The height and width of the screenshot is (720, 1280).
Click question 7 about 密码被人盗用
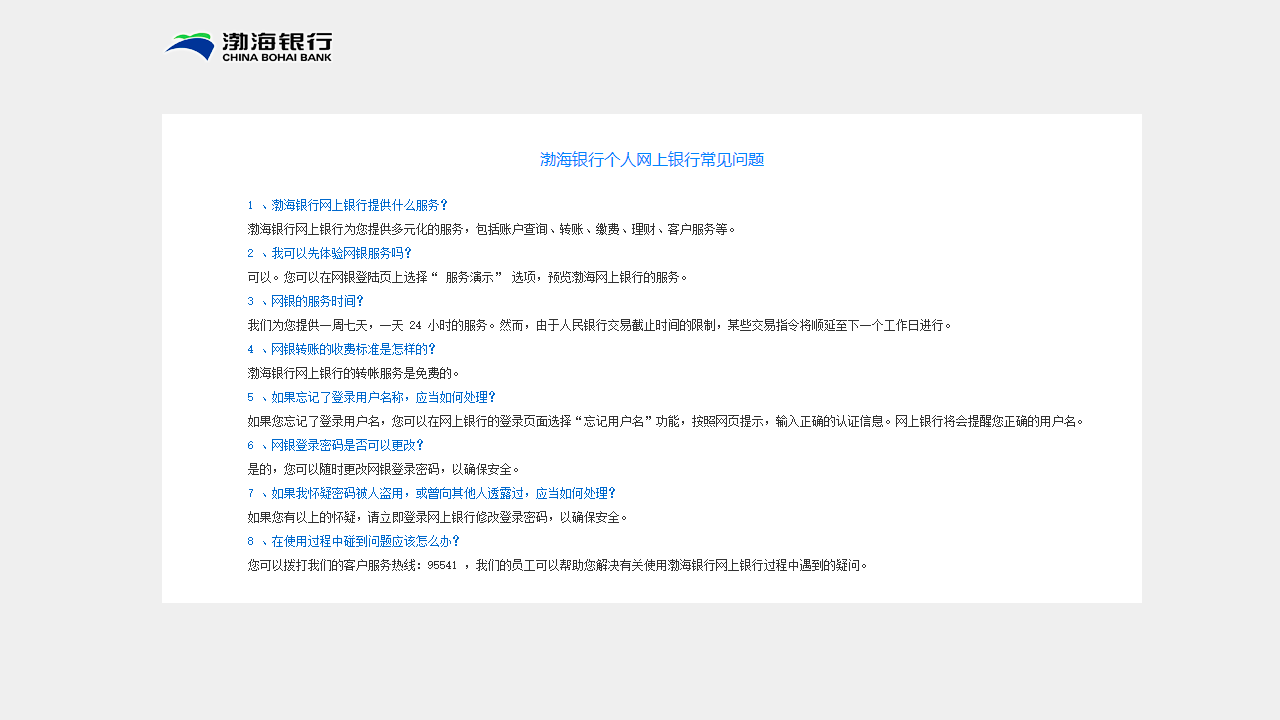coord(432,493)
